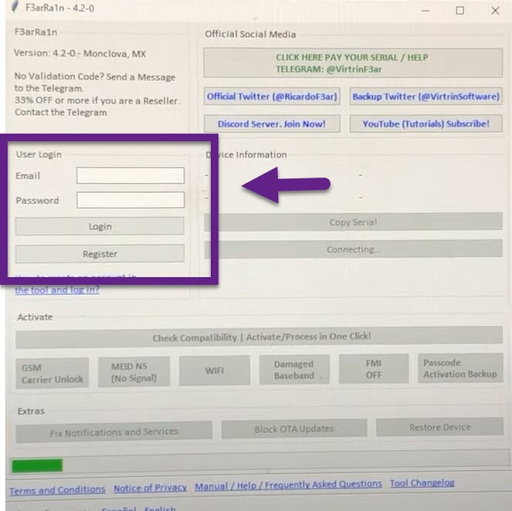
Task: Open Terms and Conditions link
Action: tap(57, 490)
